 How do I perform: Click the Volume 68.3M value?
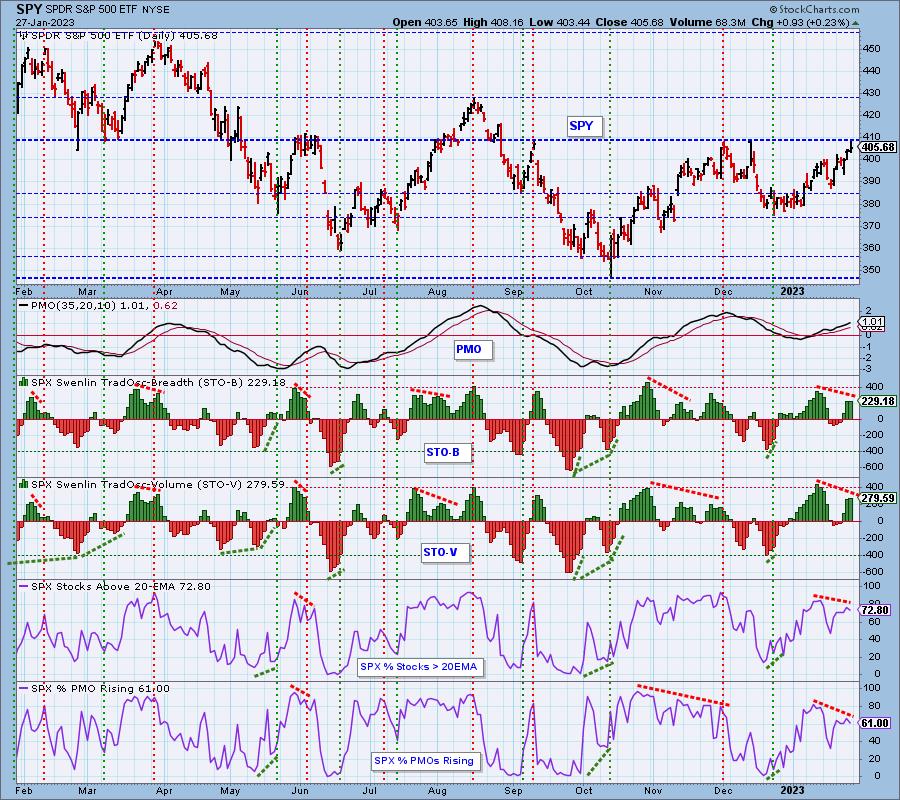(716, 22)
